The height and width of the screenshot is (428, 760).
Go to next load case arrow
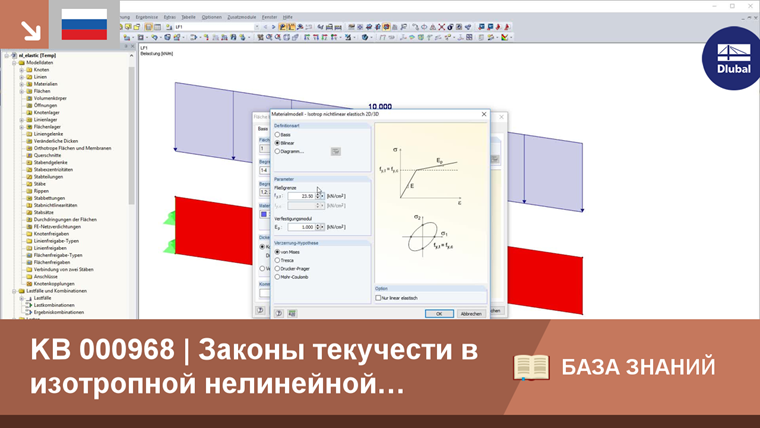(273, 27)
